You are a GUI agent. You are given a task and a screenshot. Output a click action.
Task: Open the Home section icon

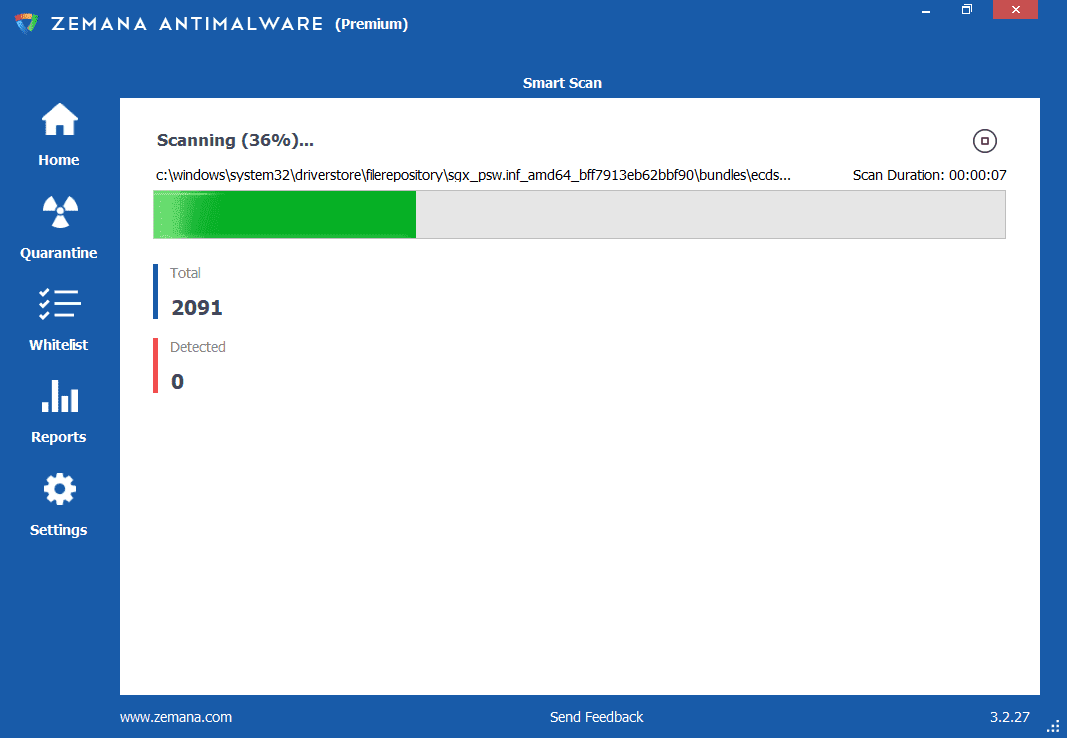point(60,120)
